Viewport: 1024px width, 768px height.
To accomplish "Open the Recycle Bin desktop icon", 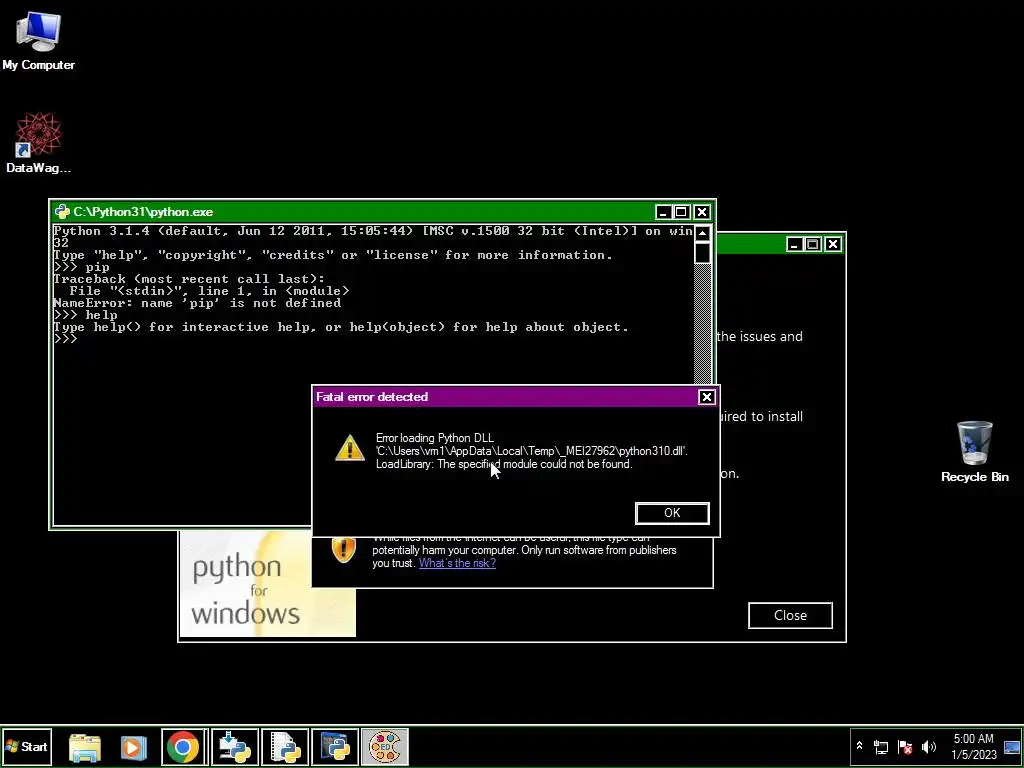I will [x=974, y=452].
